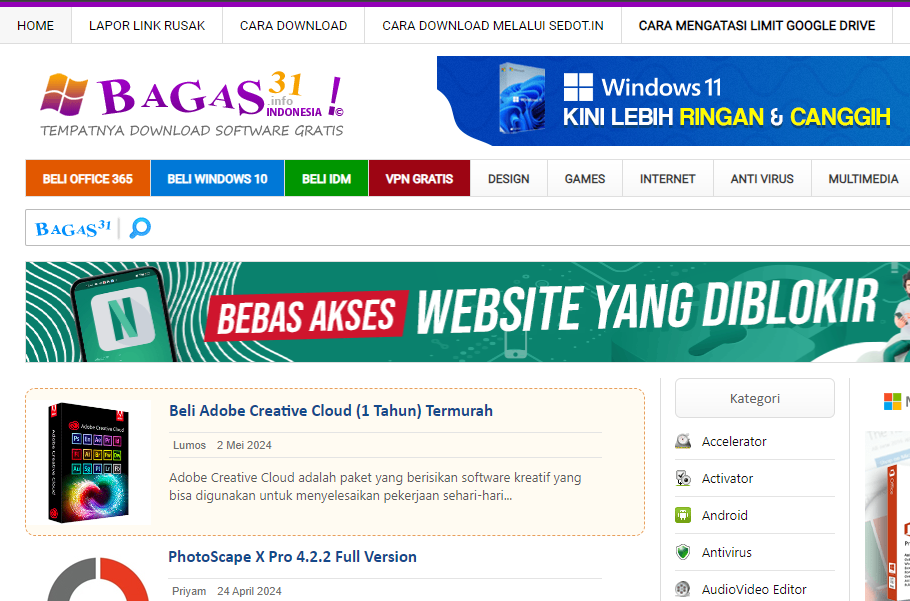Image resolution: width=910 pixels, height=601 pixels.
Task: Open CARA DOWNLOAD page
Action: pyautogui.click(x=294, y=26)
